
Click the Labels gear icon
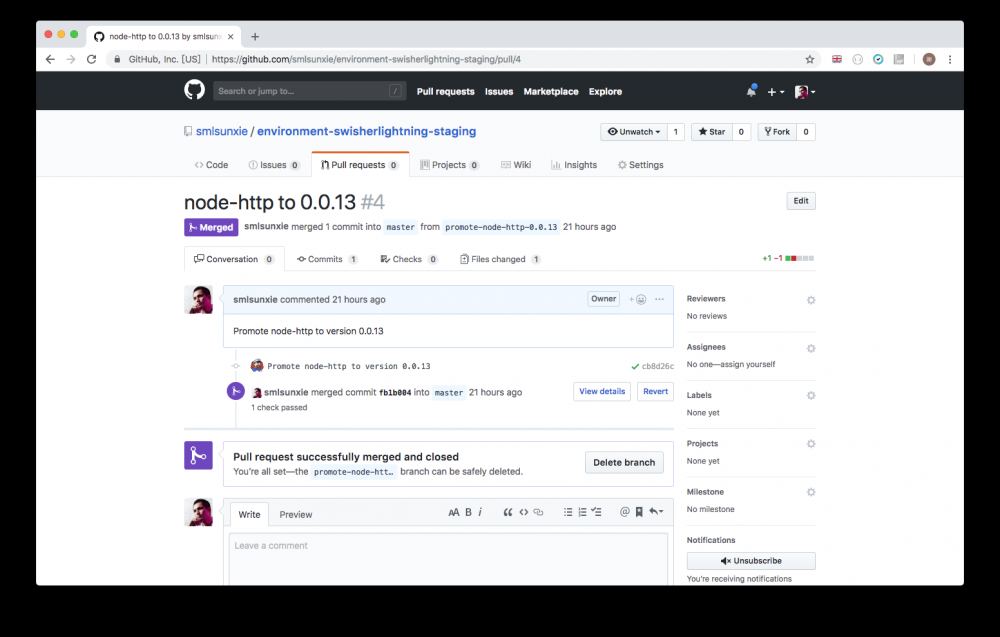[x=811, y=395]
